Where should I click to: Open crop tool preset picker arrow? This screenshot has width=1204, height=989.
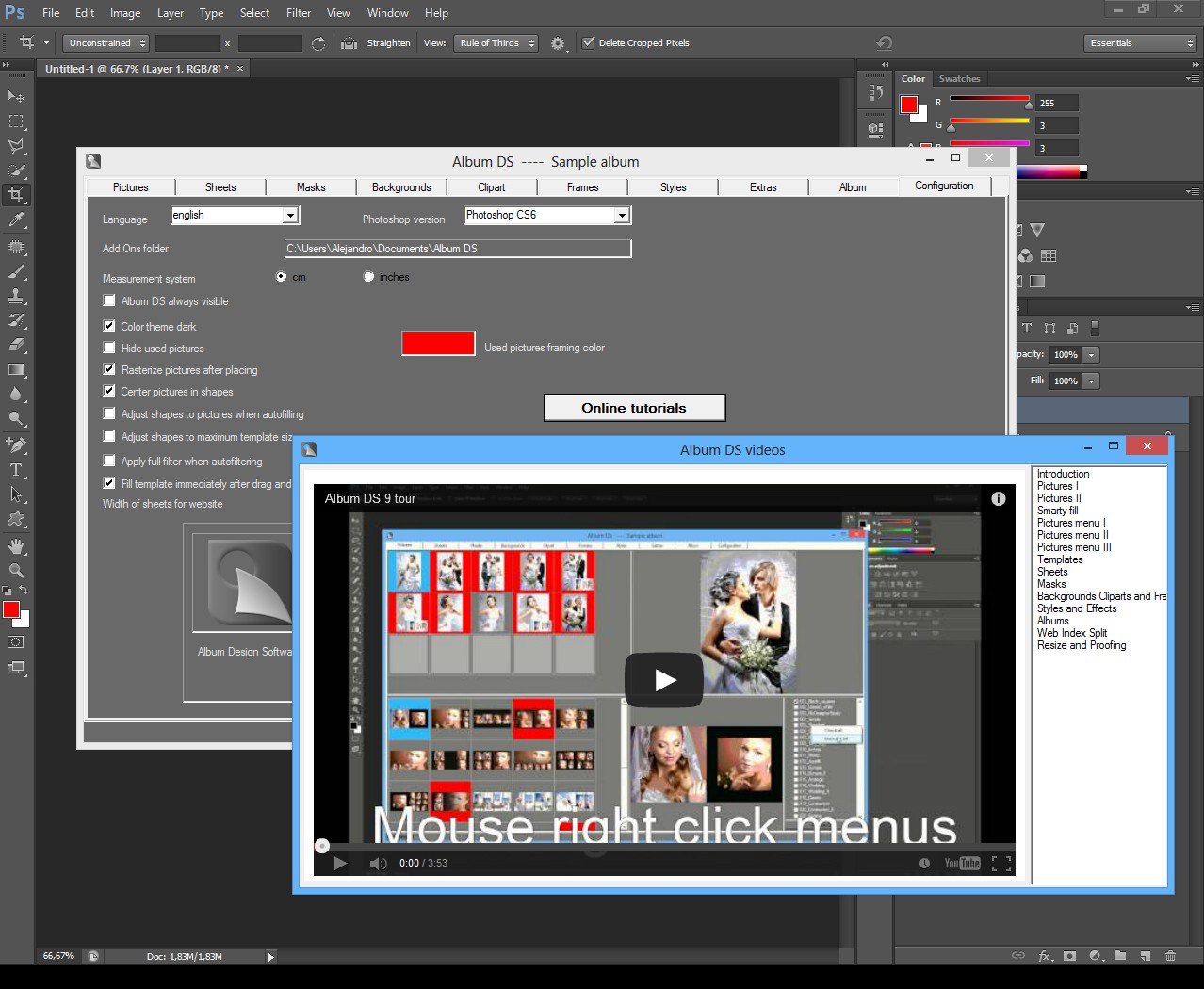[46, 43]
